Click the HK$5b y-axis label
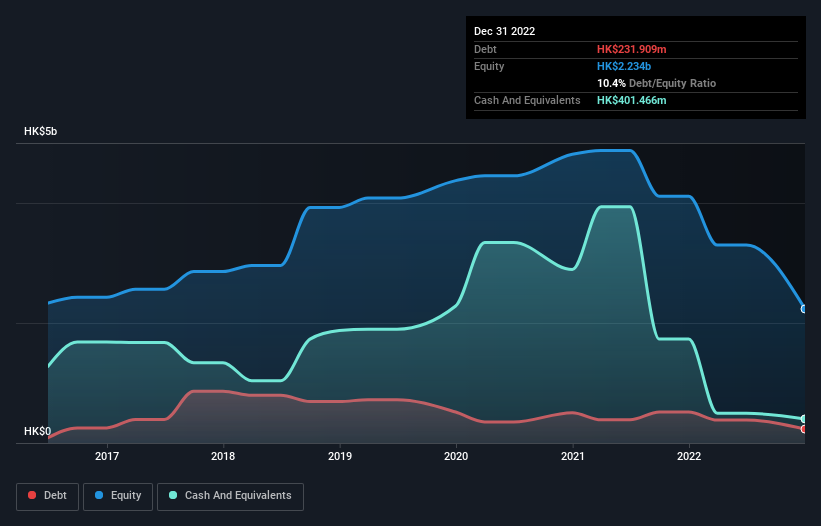Image resolution: width=821 pixels, height=526 pixels. [40, 131]
